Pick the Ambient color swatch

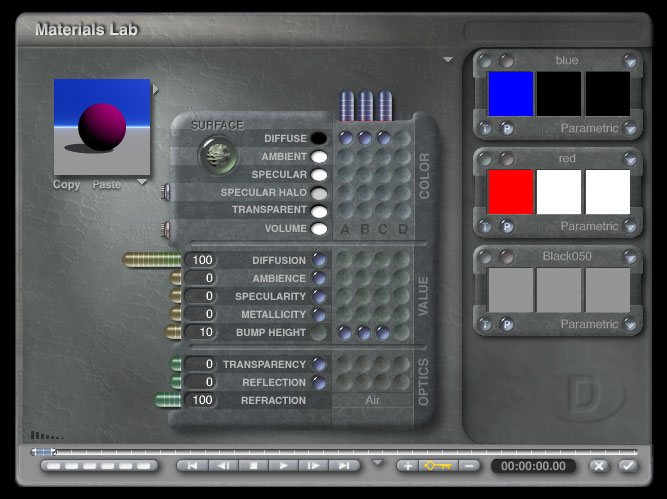[x=319, y=157]
